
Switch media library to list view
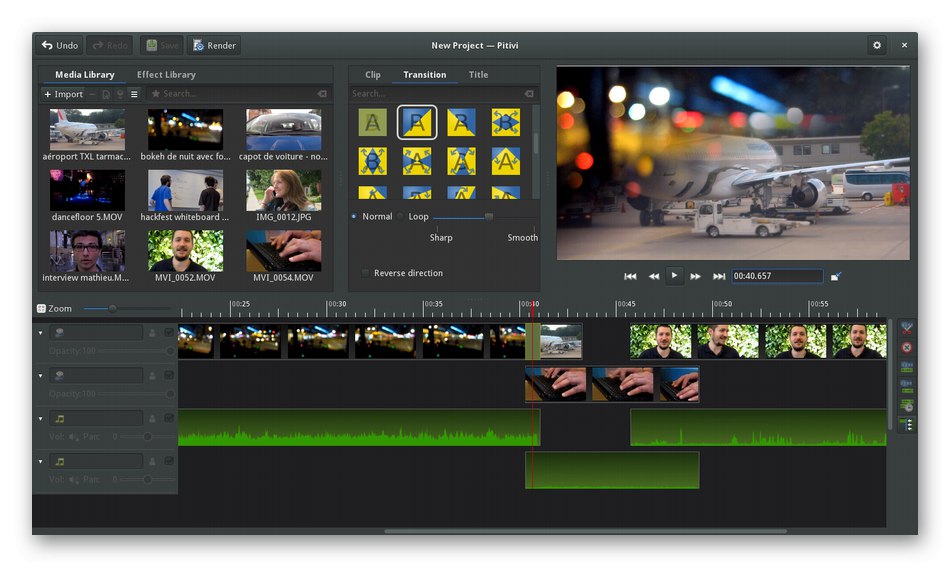point(134,94)
